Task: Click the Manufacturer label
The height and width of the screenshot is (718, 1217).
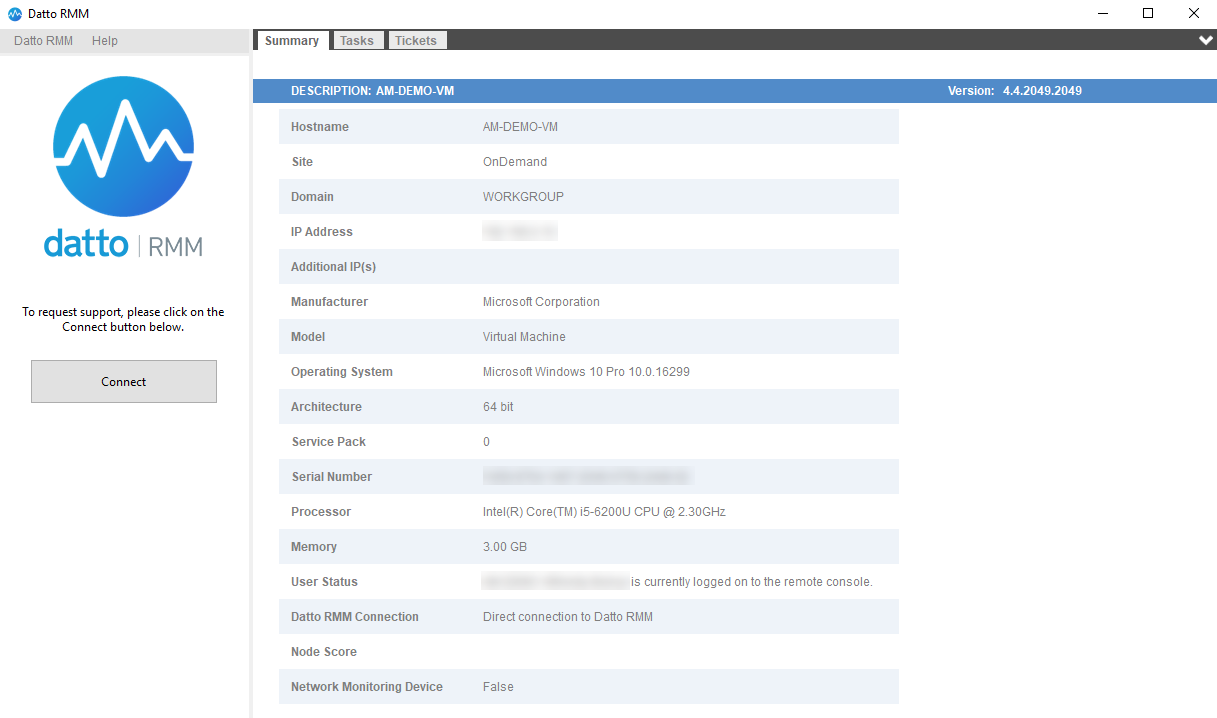Action: [x=329, y=302]
